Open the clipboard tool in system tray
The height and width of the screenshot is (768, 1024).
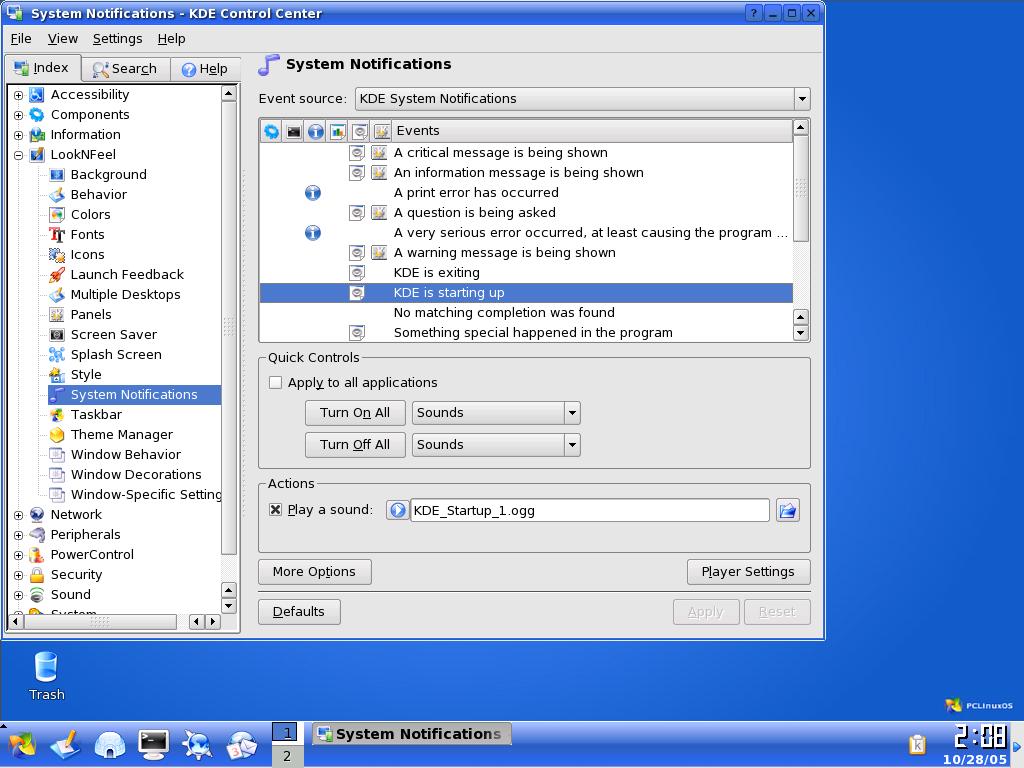918,744
